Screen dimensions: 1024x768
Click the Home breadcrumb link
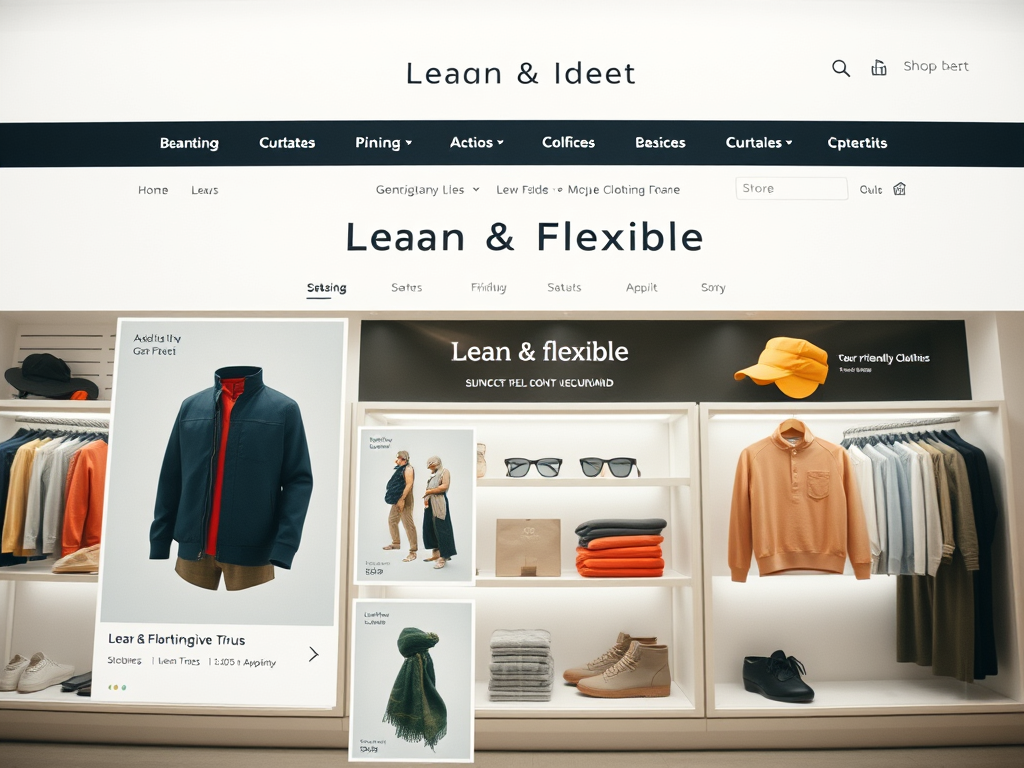tap(153, 190)
